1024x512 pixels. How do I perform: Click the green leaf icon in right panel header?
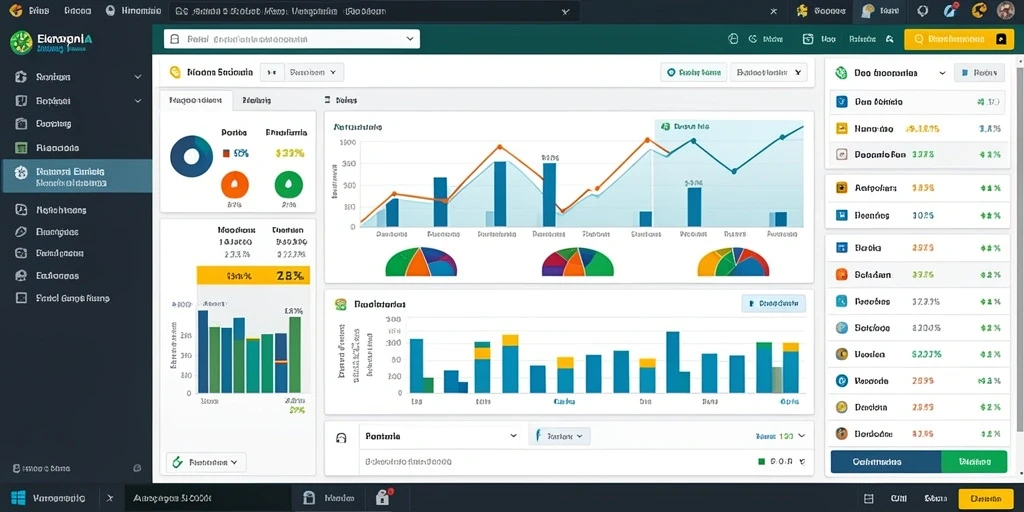(841, 73)
